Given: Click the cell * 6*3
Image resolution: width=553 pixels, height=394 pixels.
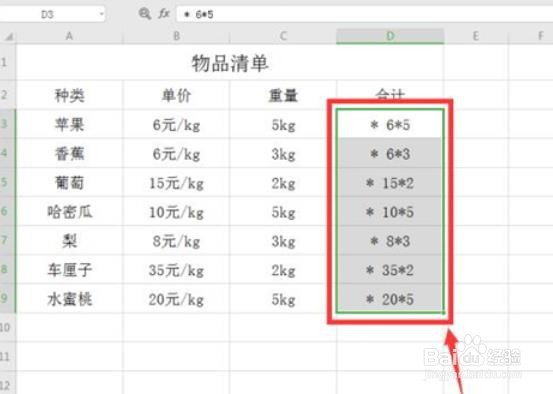Looking at the screenshot, I should [390, 153].
